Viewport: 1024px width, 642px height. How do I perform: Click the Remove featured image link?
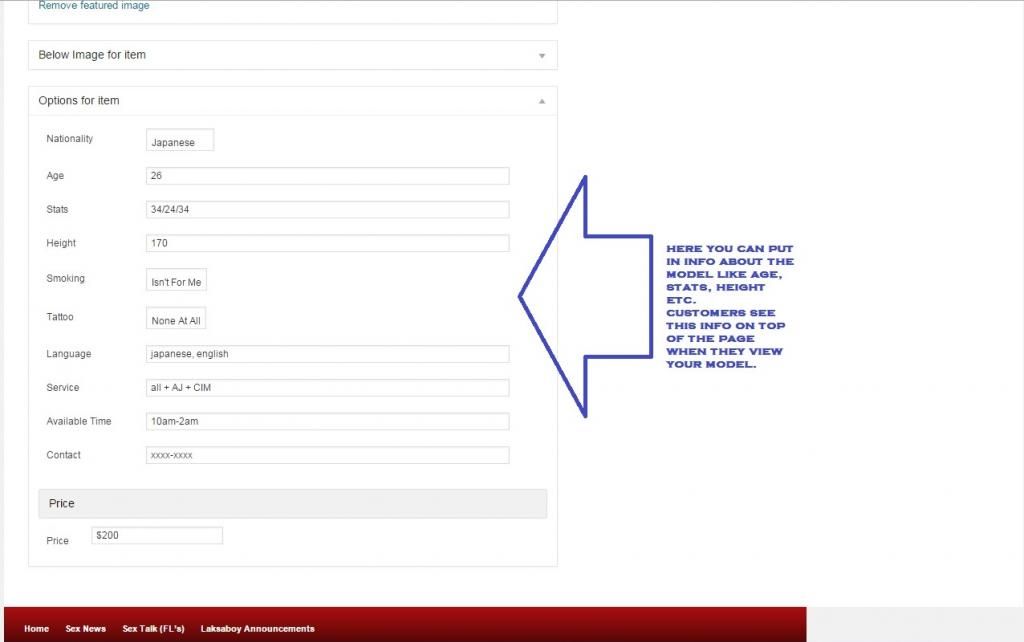point(93,5)
